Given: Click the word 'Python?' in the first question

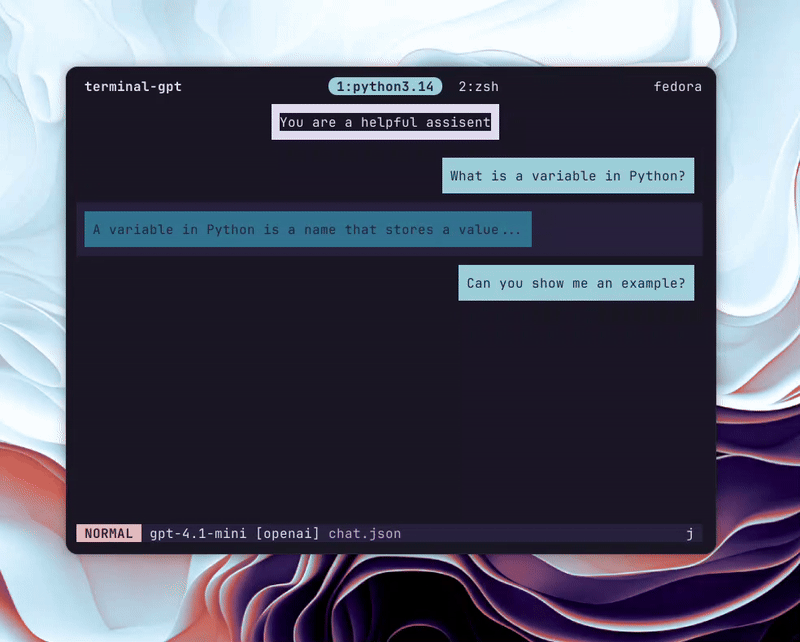Looking at the screenshot, I should click(x=657, y=176).
